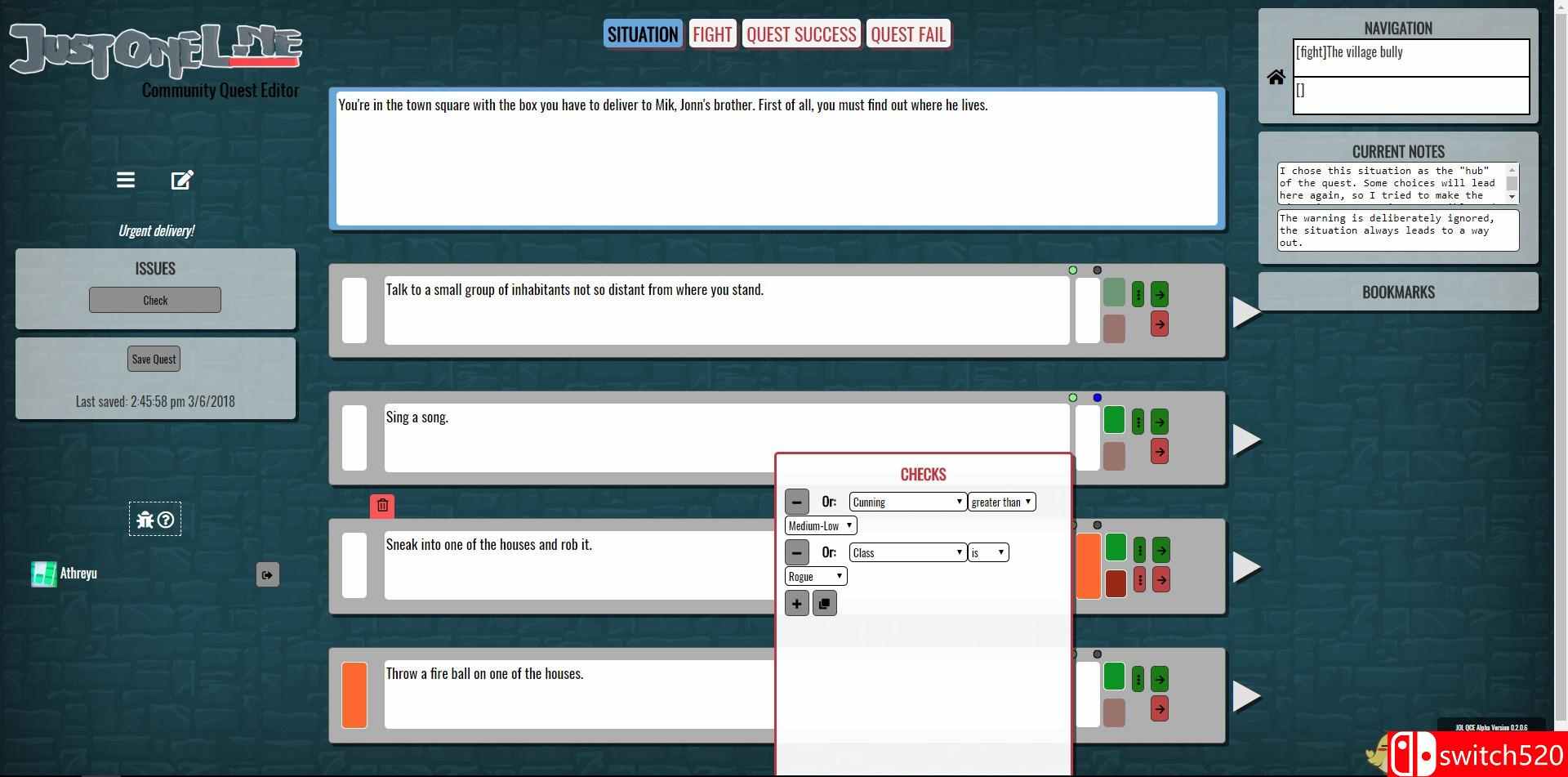Remove the Cunning check with minus button
Image resolution: width=1568 pixels, height=777 pixels.
point(796,502)
